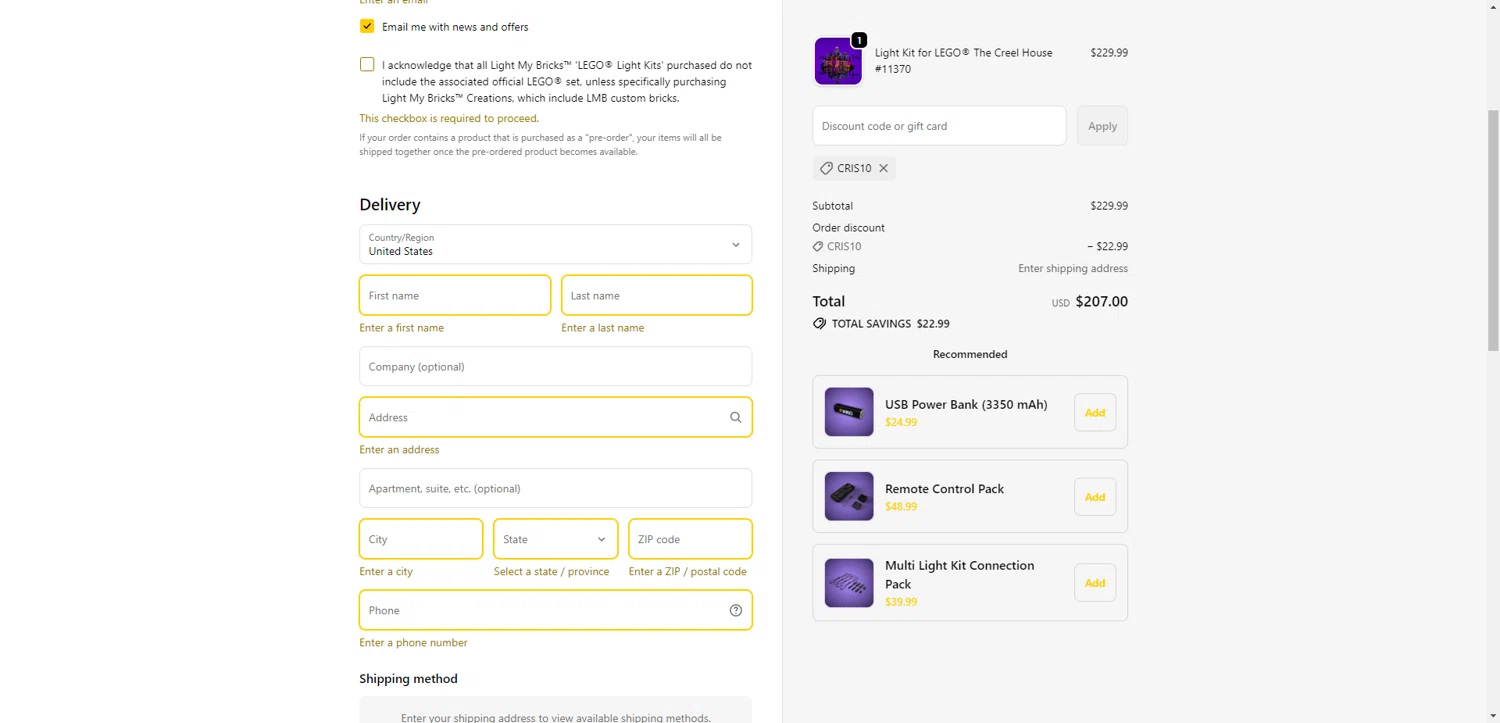Click the Remote Control Pack product image

tap(849, 496)
